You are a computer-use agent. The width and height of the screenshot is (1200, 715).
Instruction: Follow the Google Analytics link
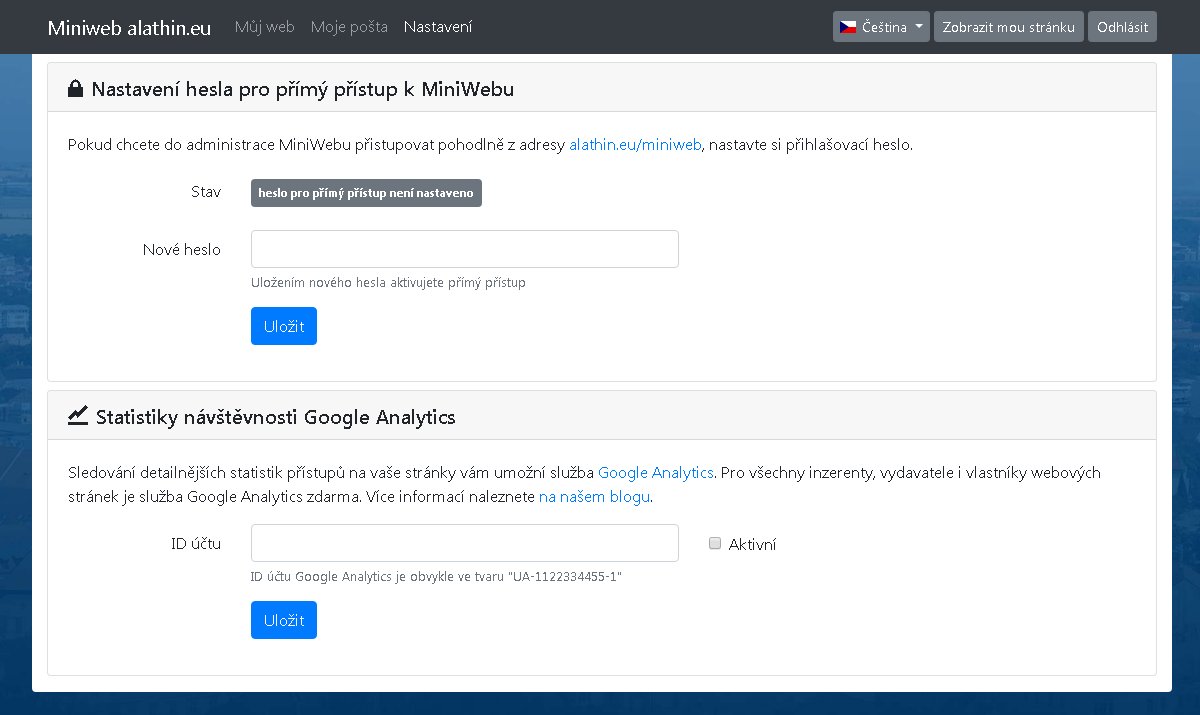[x=655, y=472]
